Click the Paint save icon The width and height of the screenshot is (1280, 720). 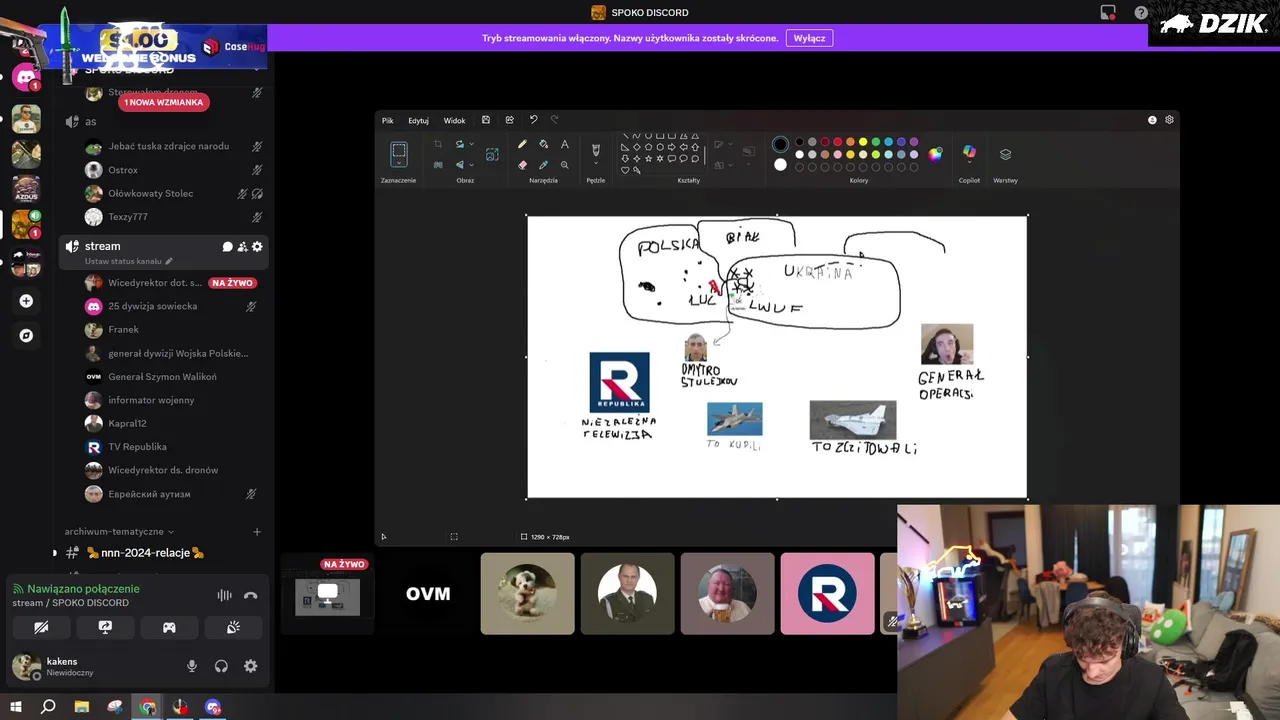tap(486, 120)
